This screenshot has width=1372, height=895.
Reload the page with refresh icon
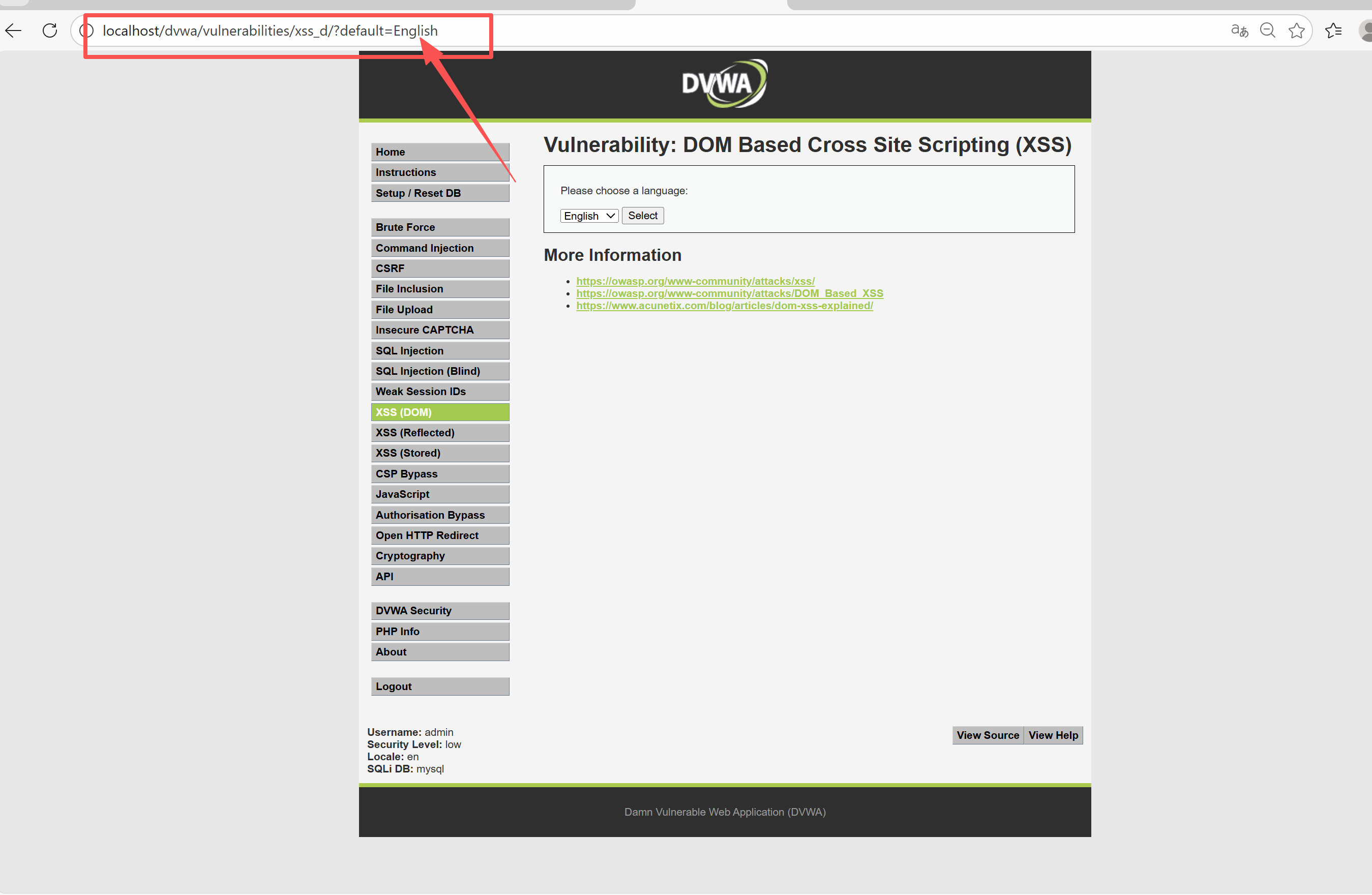tap(50, 31)
